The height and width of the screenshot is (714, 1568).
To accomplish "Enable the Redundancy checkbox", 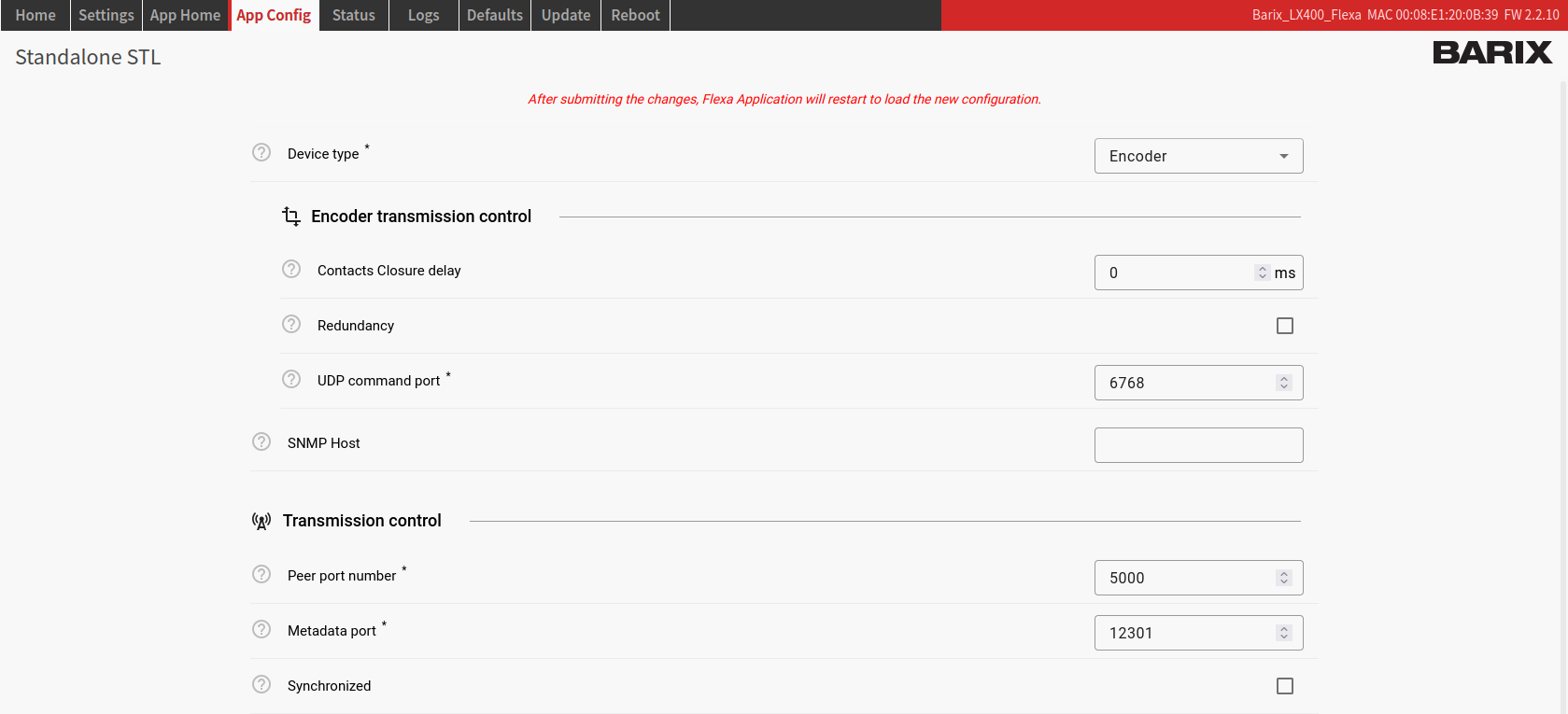I will (1285, 326).
